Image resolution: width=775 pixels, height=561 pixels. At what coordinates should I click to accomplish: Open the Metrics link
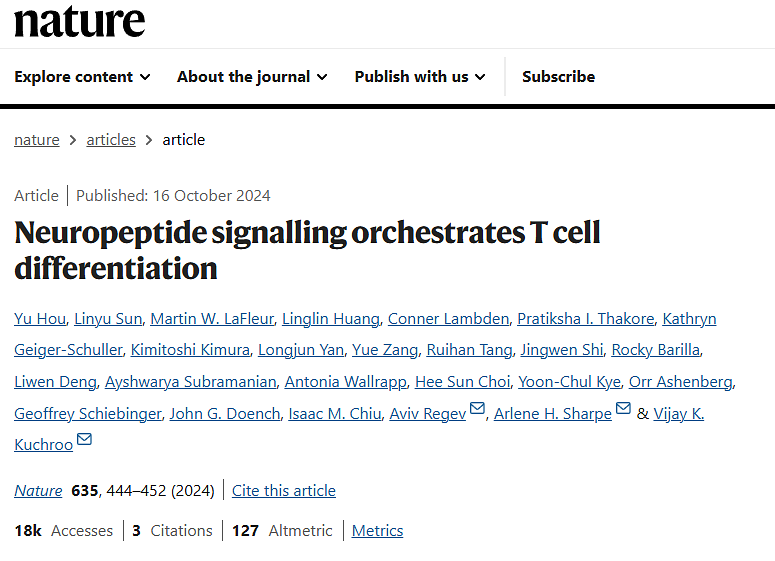[x=377, y=531]
